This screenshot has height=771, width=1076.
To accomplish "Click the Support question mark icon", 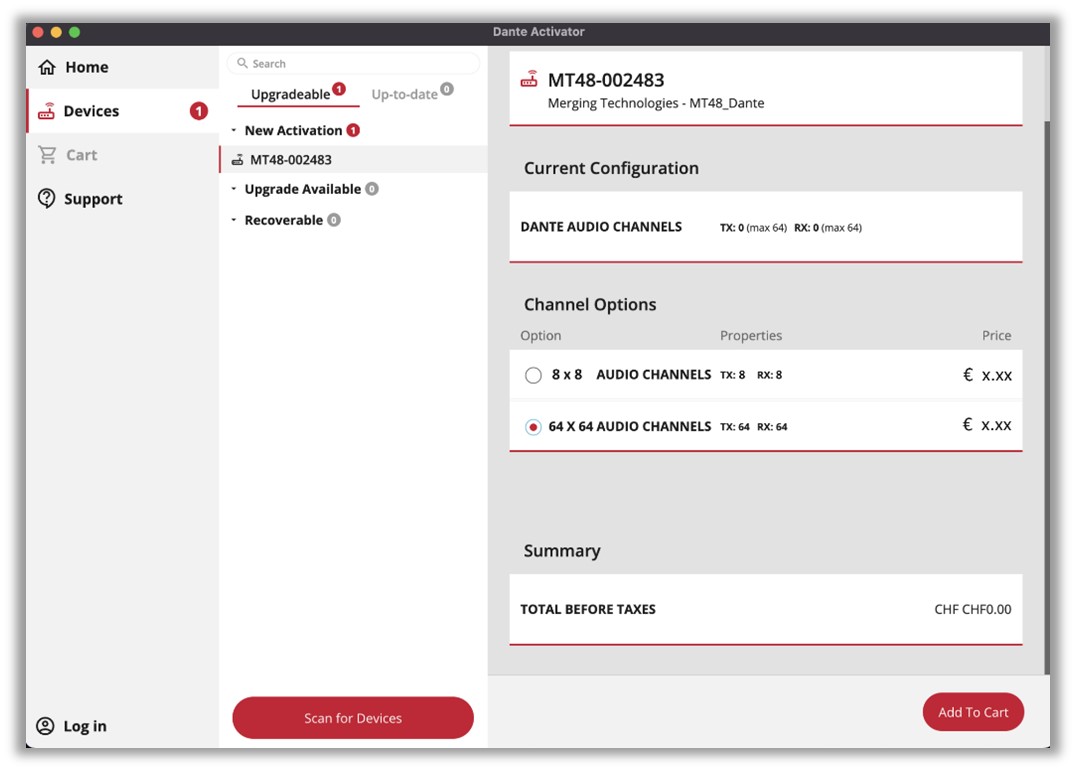I will click(46, 199).
